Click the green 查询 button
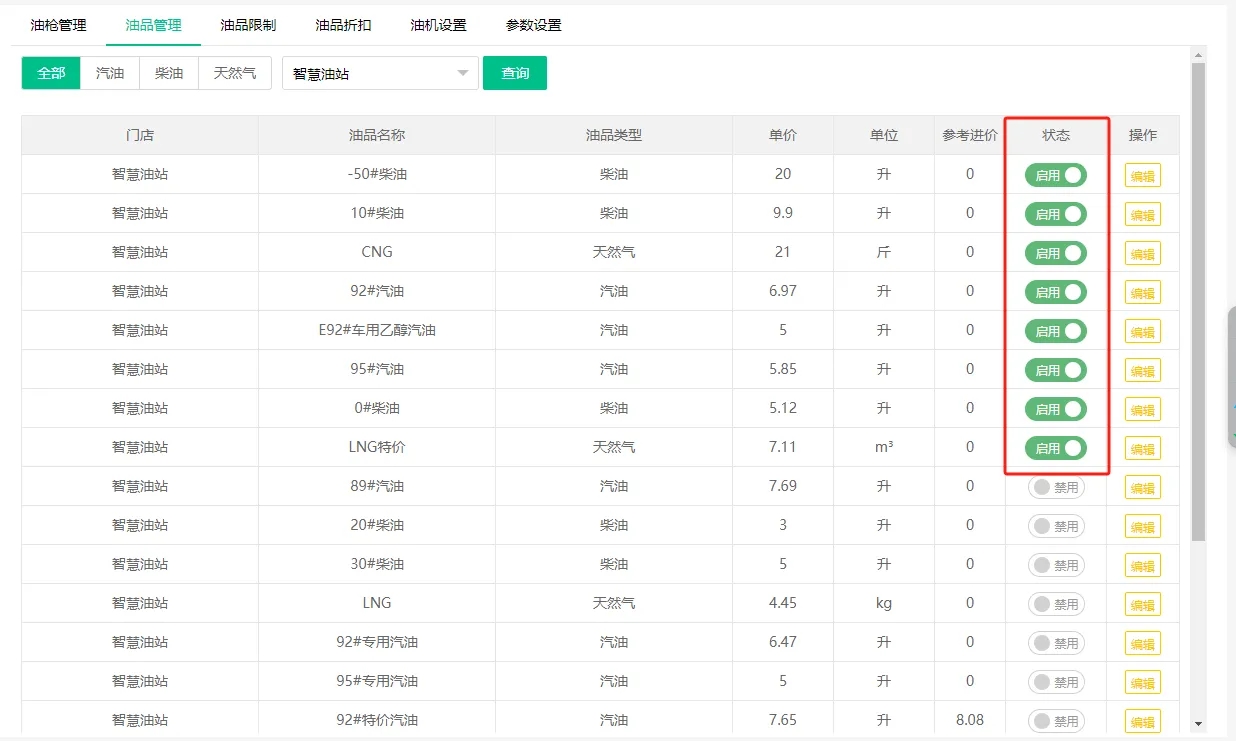The image size is (1236, 741). [514, 73]
